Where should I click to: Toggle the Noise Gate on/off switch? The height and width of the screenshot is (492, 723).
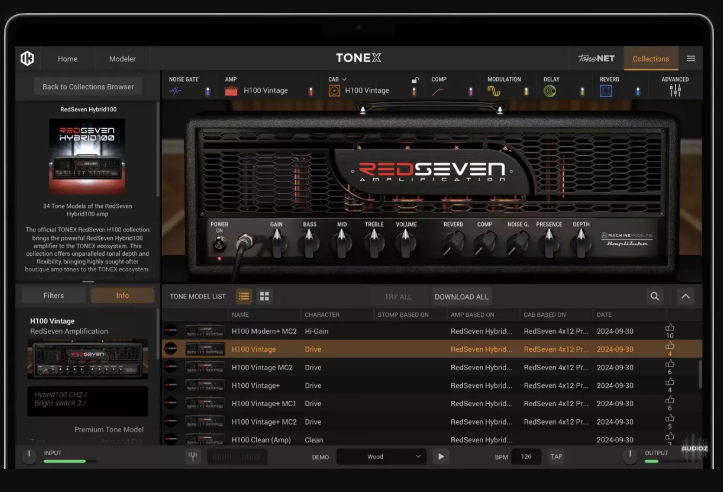(207, 91)
